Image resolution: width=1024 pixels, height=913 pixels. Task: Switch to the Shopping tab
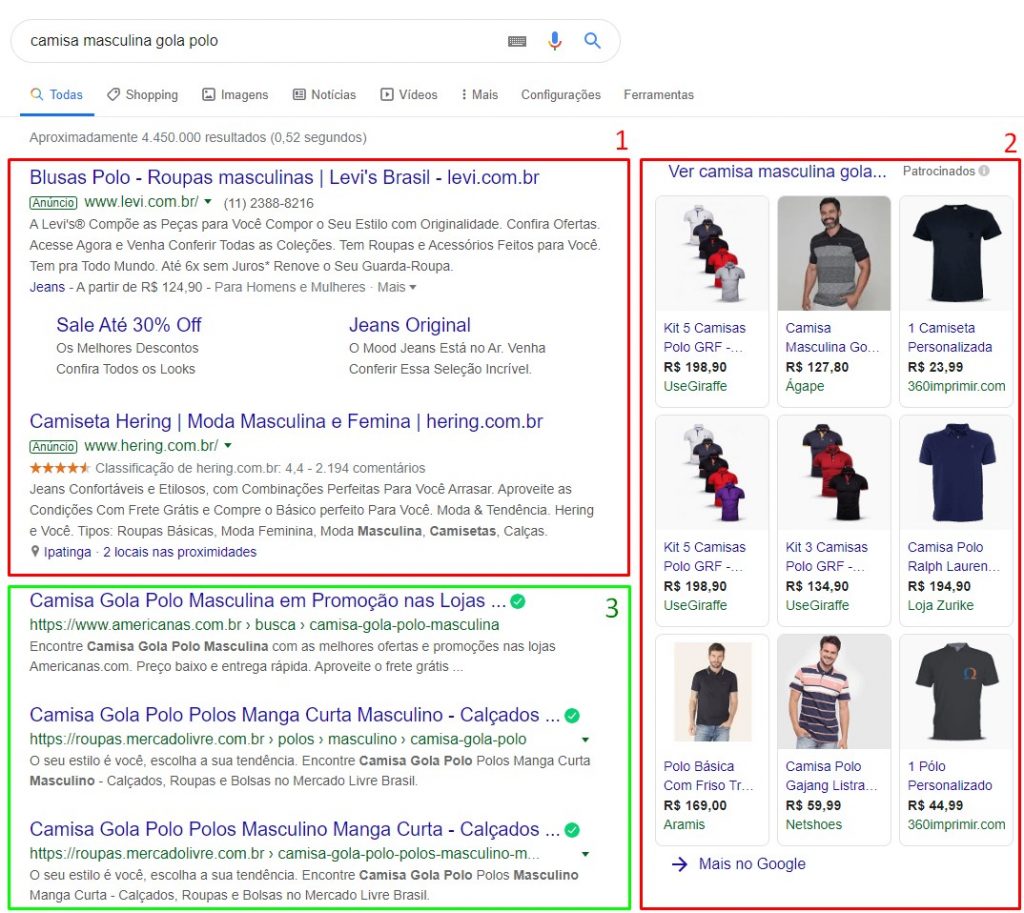[142, 95]
